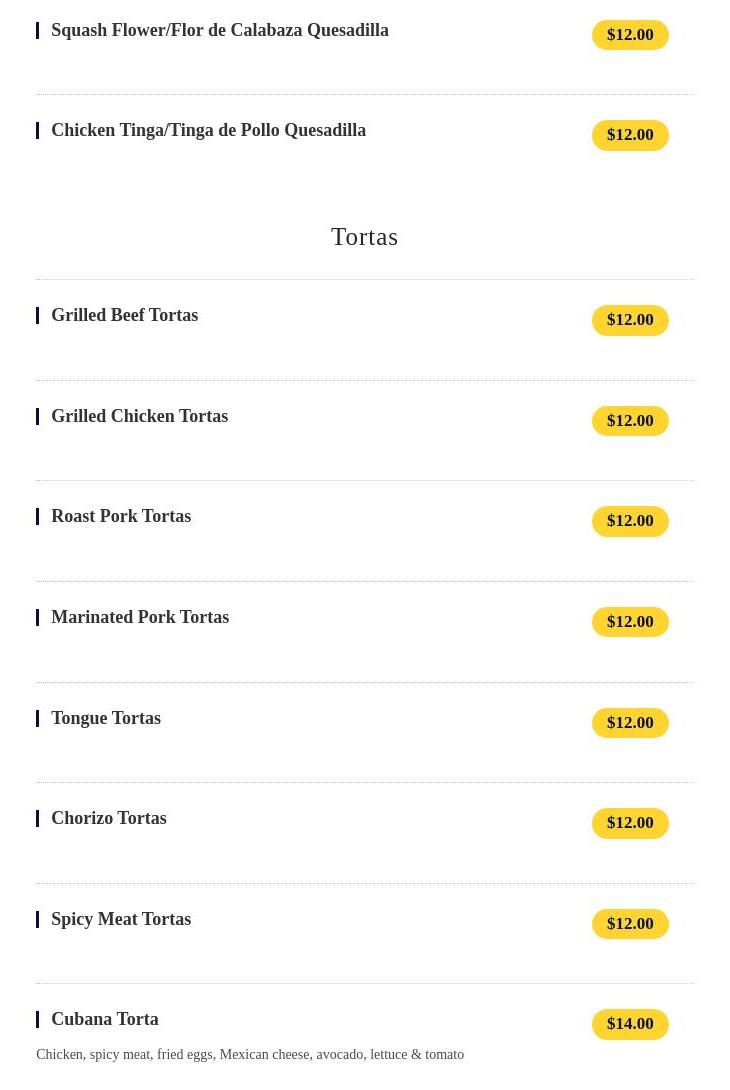Select Grilled Chicken Tortas item
Screen dimensions: 730x1090
pyautogui.click(x=139, y=417)
